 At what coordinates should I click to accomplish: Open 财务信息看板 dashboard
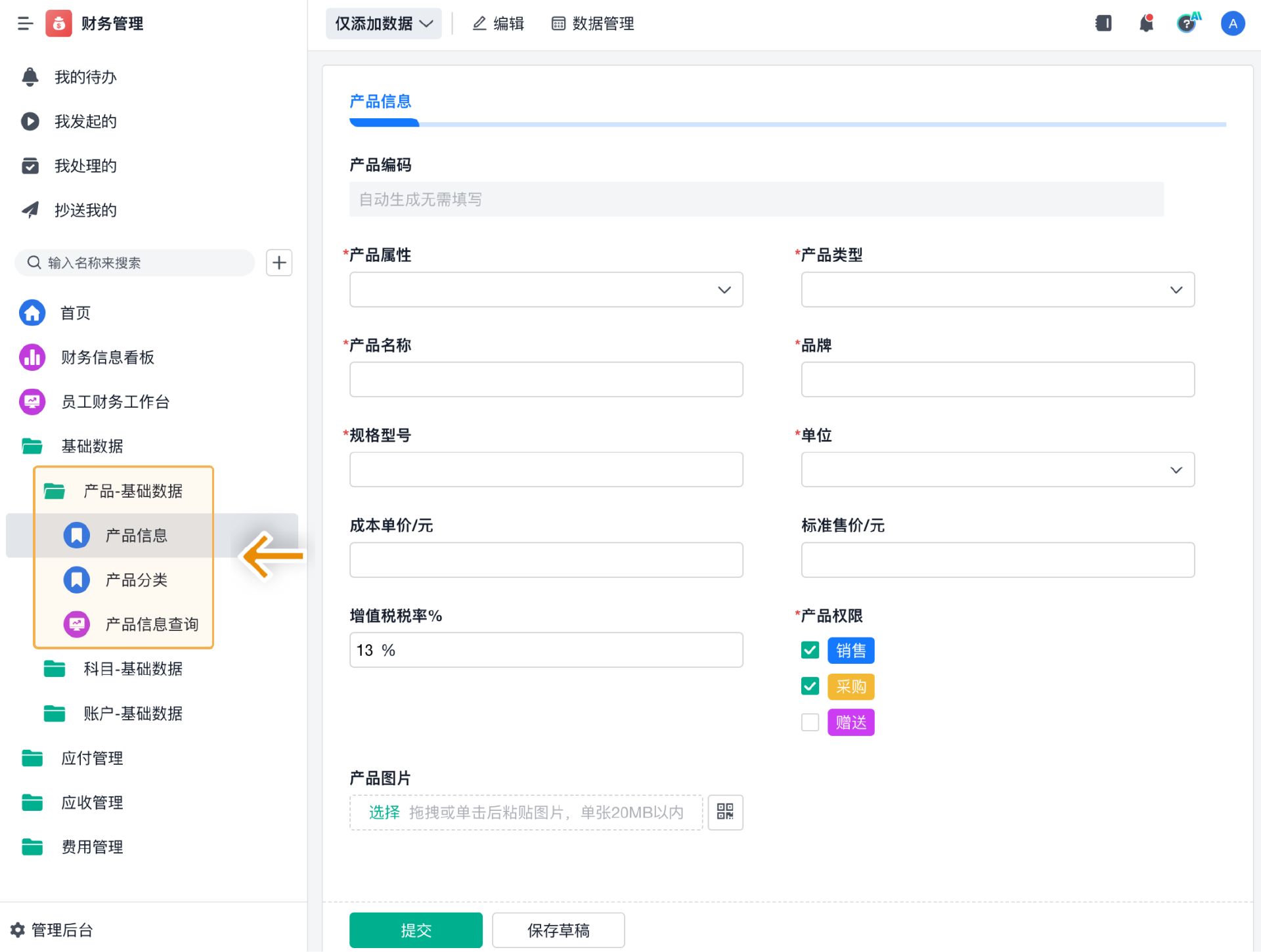(107, 357)
